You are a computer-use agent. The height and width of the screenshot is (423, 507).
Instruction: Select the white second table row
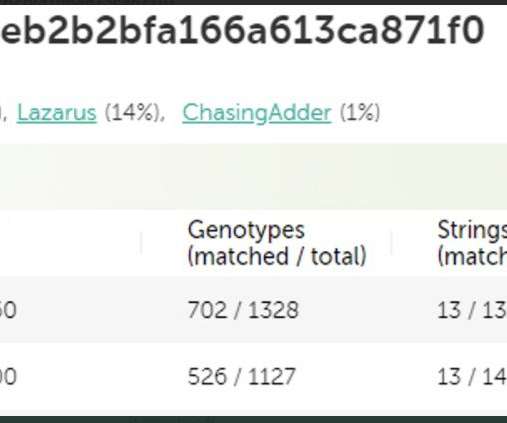click(x=253, y=376)
